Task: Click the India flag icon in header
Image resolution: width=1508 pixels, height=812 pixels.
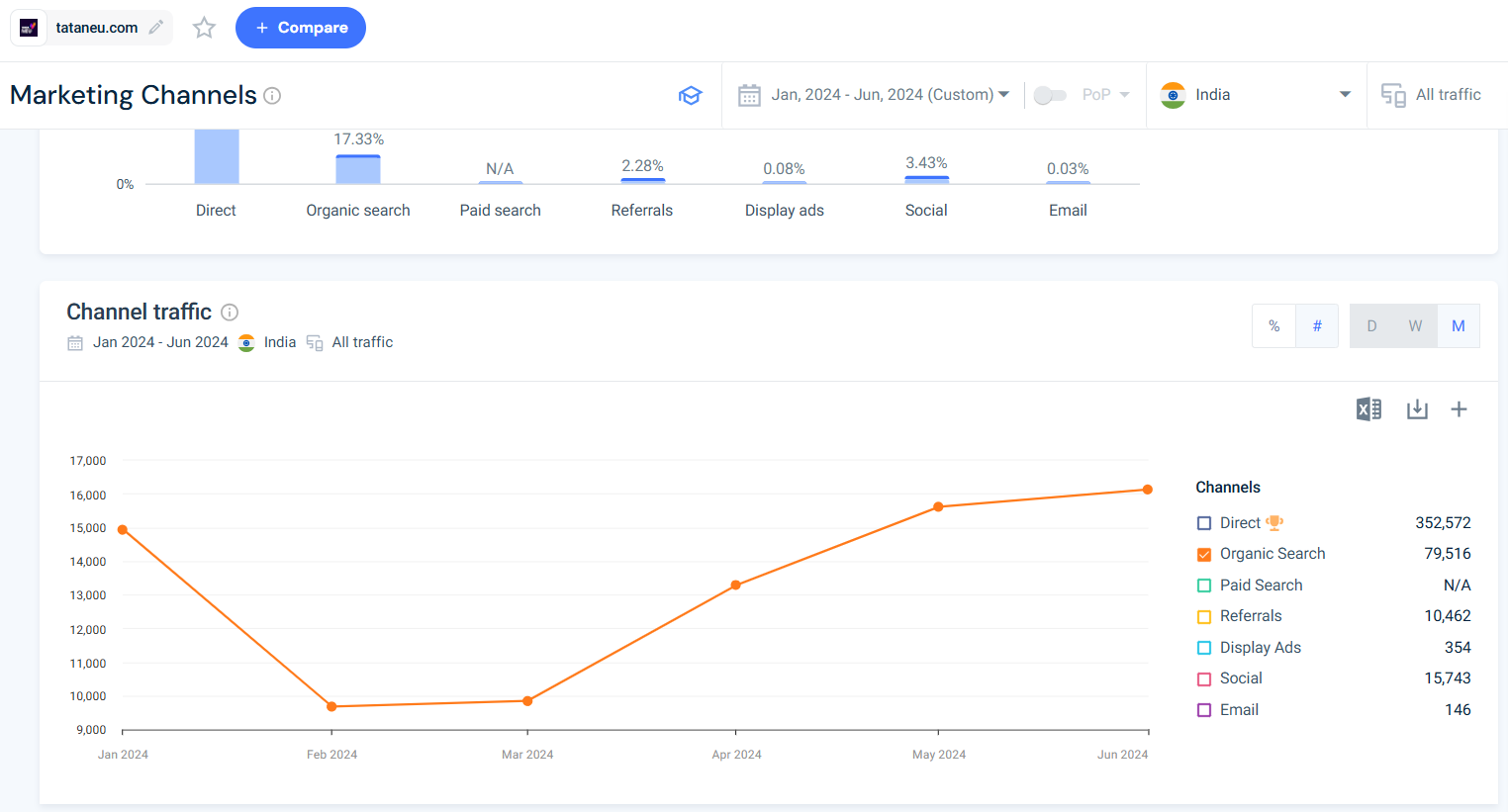Action: (1173, 95)
